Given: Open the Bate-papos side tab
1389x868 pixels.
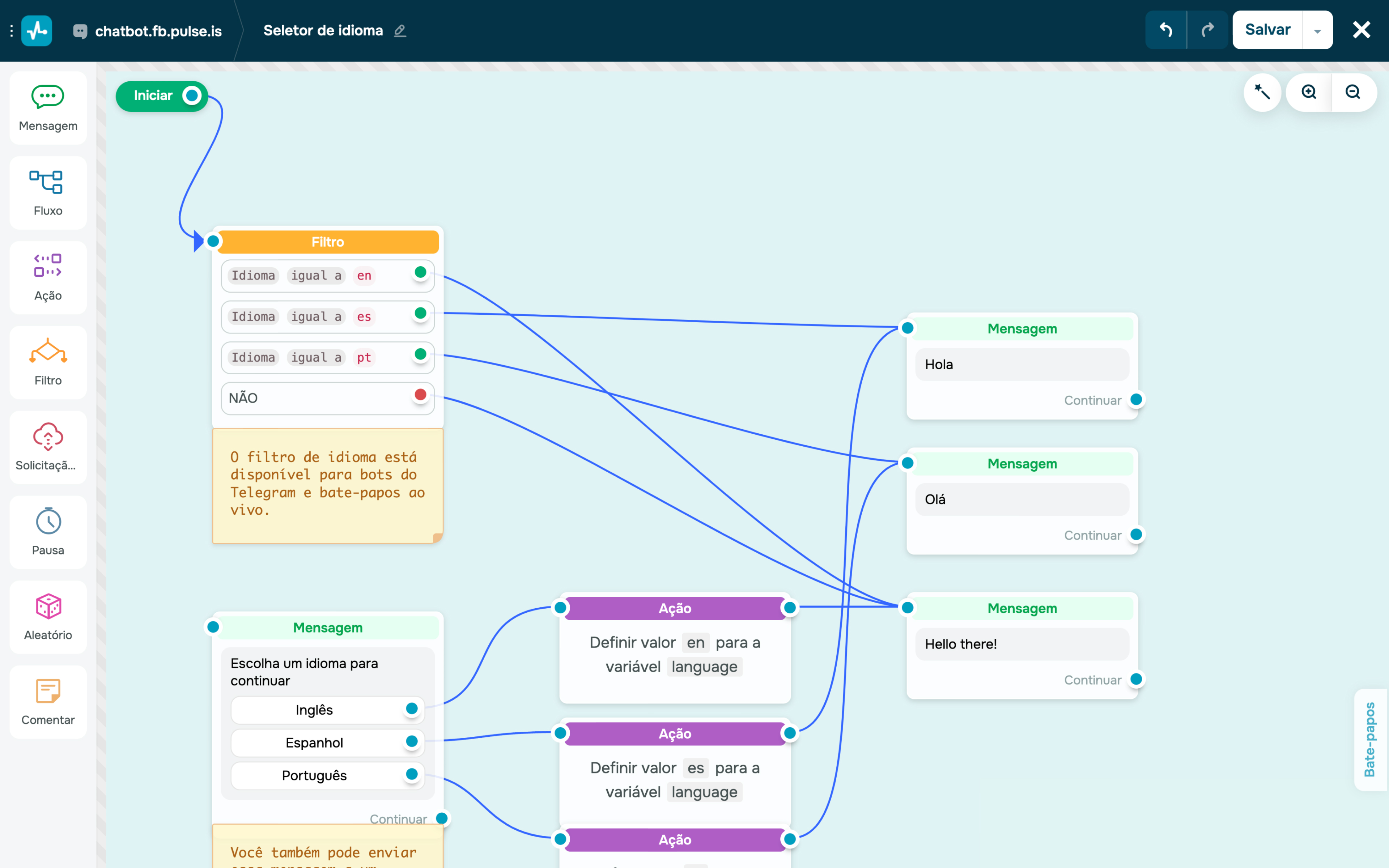Looking at the screenshot, I should pyautogui.click(x=1370, y=739).
